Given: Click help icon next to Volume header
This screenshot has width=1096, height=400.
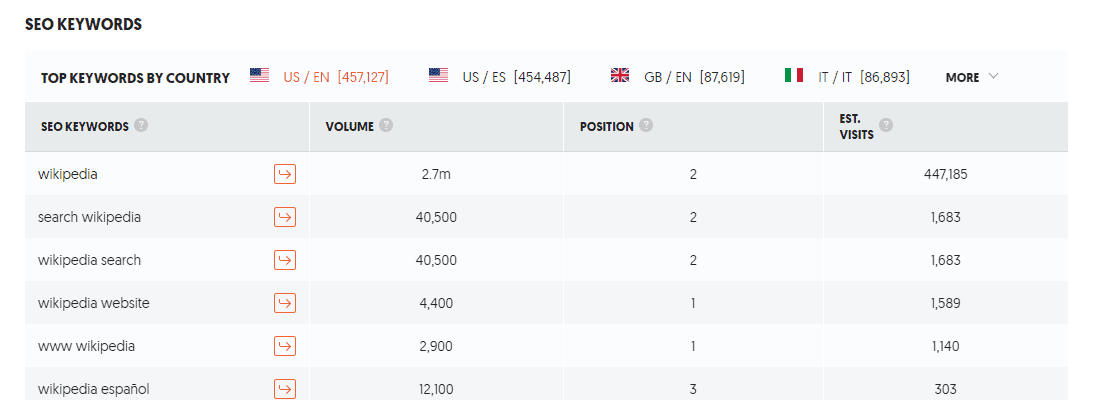Looking at the screenshot, I should [x=386, y=126].
